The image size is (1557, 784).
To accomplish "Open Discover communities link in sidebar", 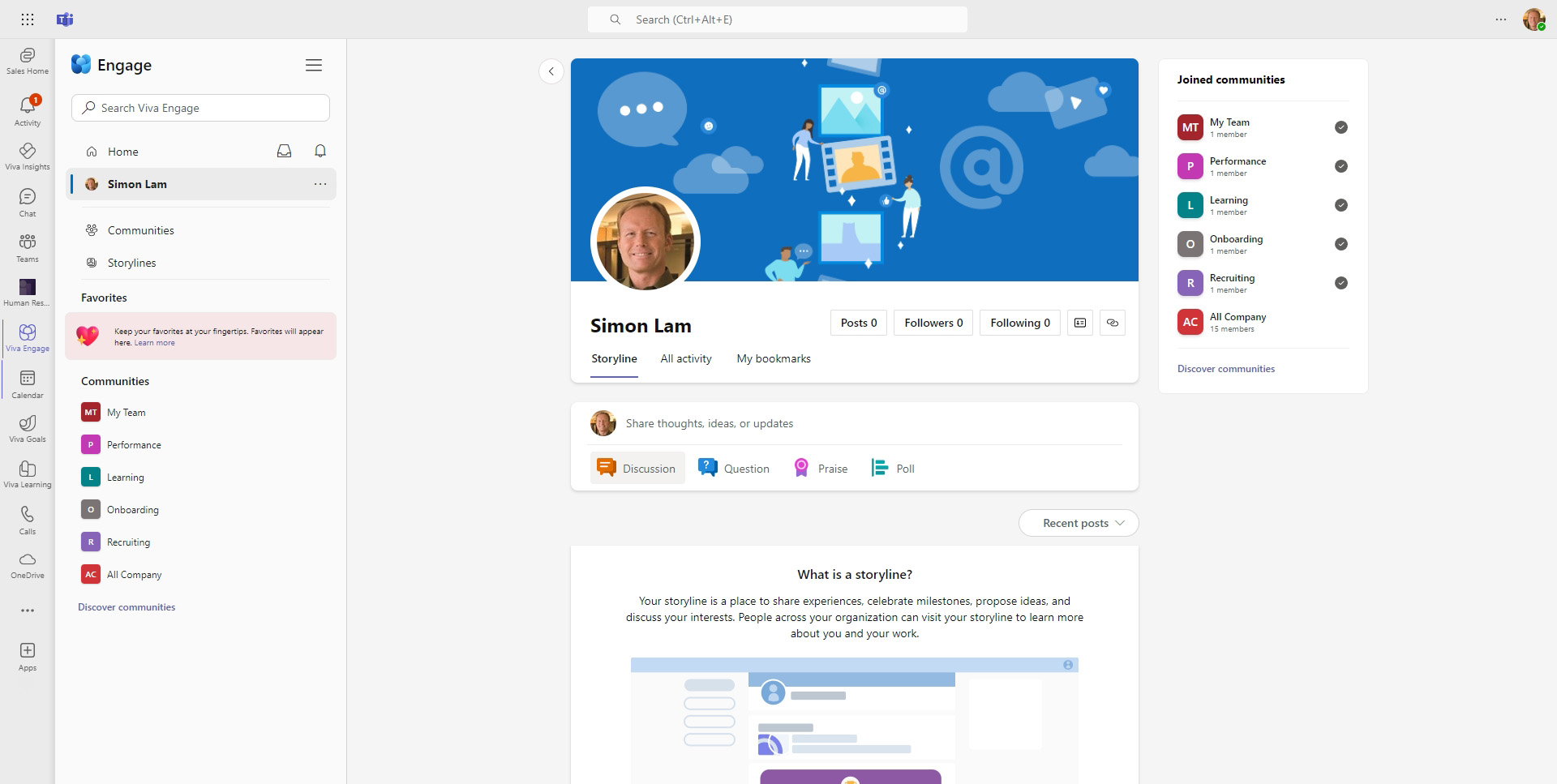I will 127,607.
